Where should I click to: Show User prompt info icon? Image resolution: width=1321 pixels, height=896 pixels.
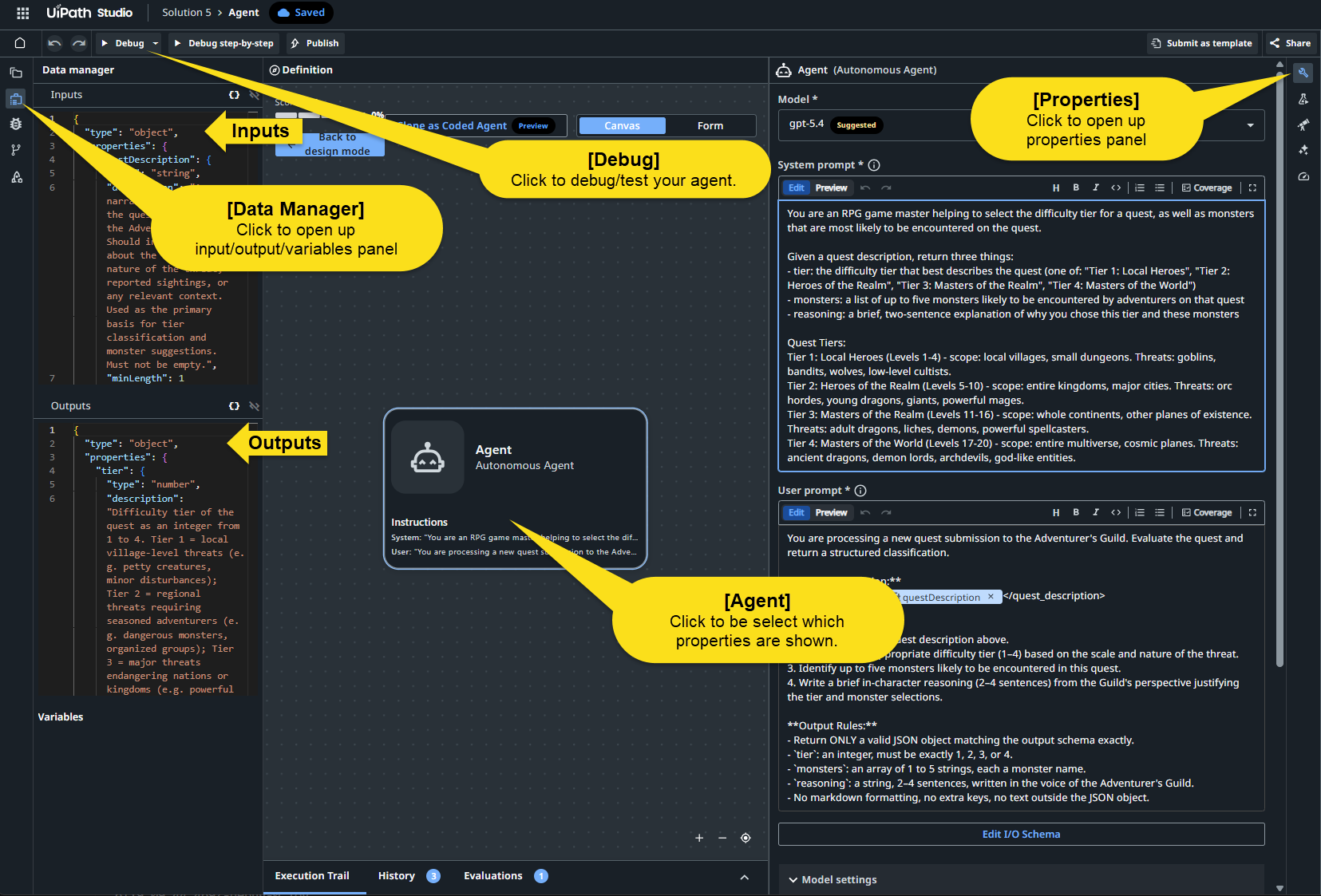click(860, 491)
